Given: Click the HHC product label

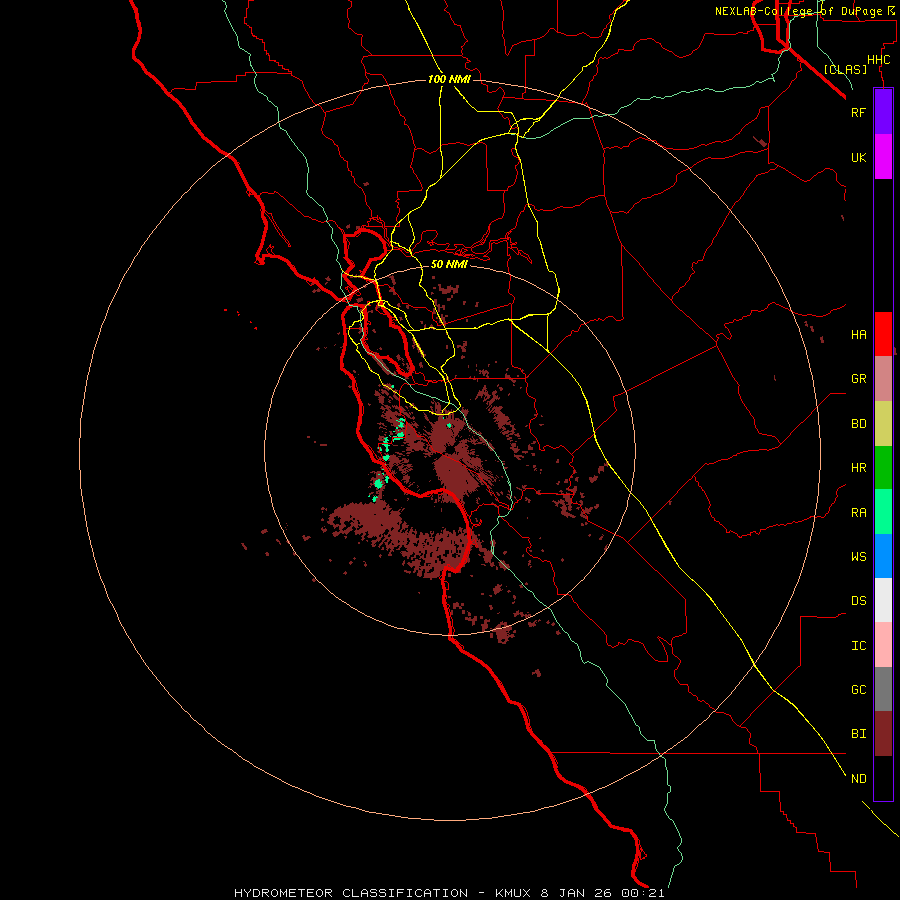Looking at the screenshot, I should click(x=878, y=60).
